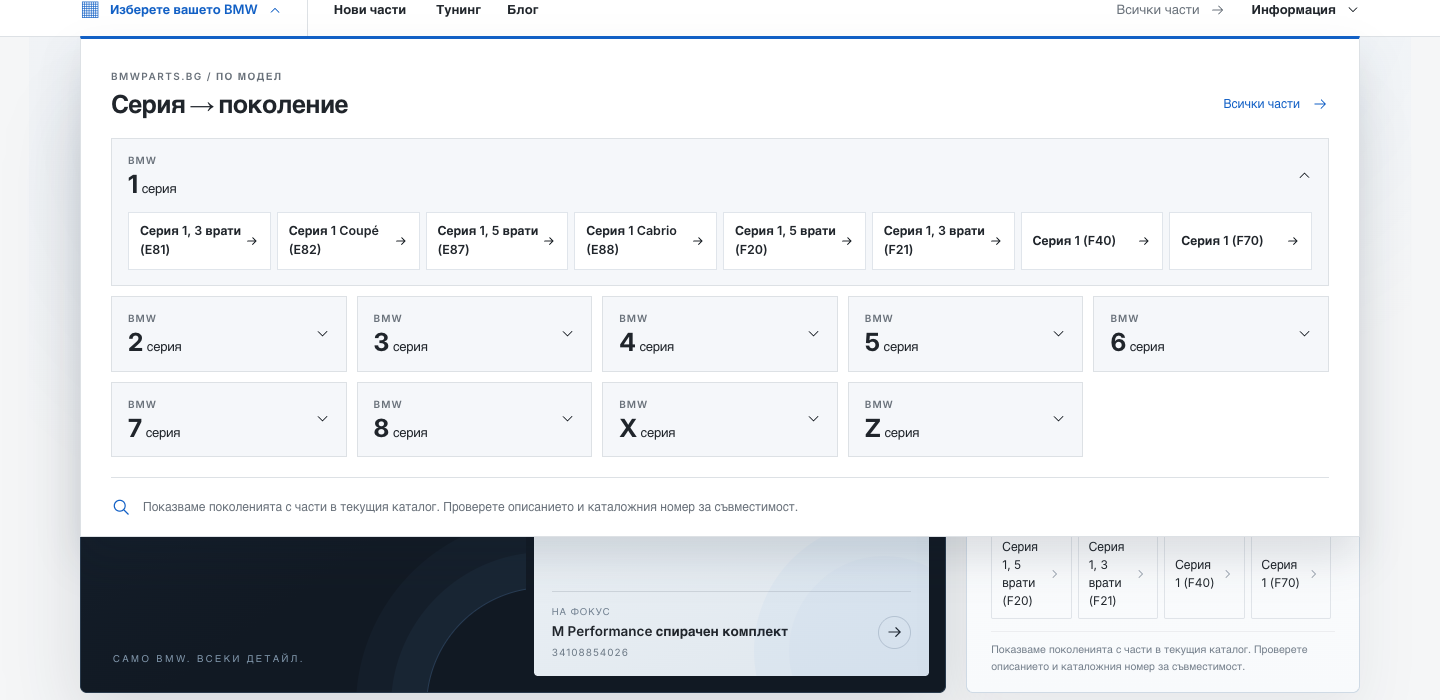The width and height of the screenshot is (1440, 700).
Task: Collapse the Изберете вашето BMW mega menu
Action: click(x=180, y=10)
